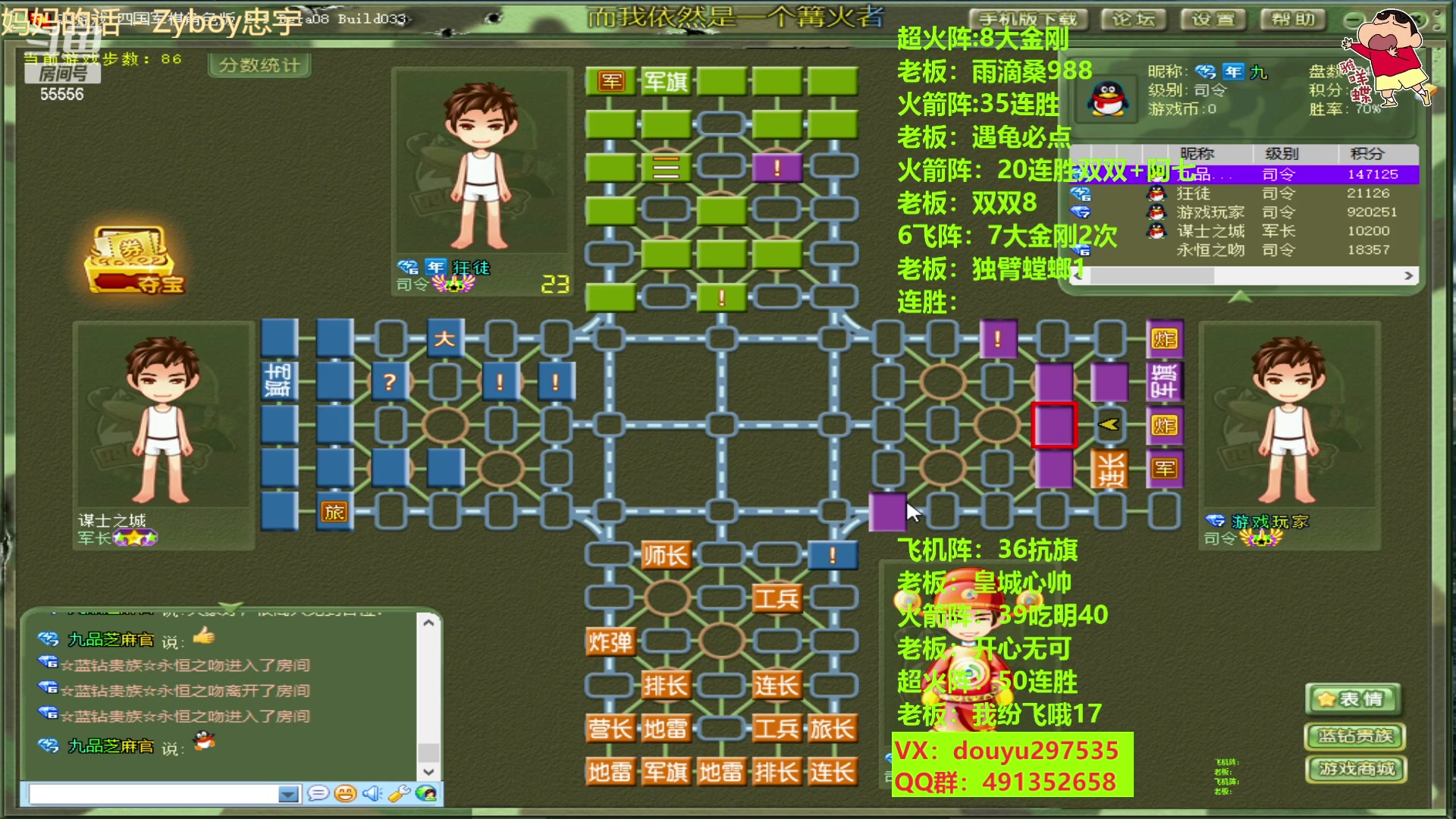Select the orange 营长 piece

coord(610,729)
